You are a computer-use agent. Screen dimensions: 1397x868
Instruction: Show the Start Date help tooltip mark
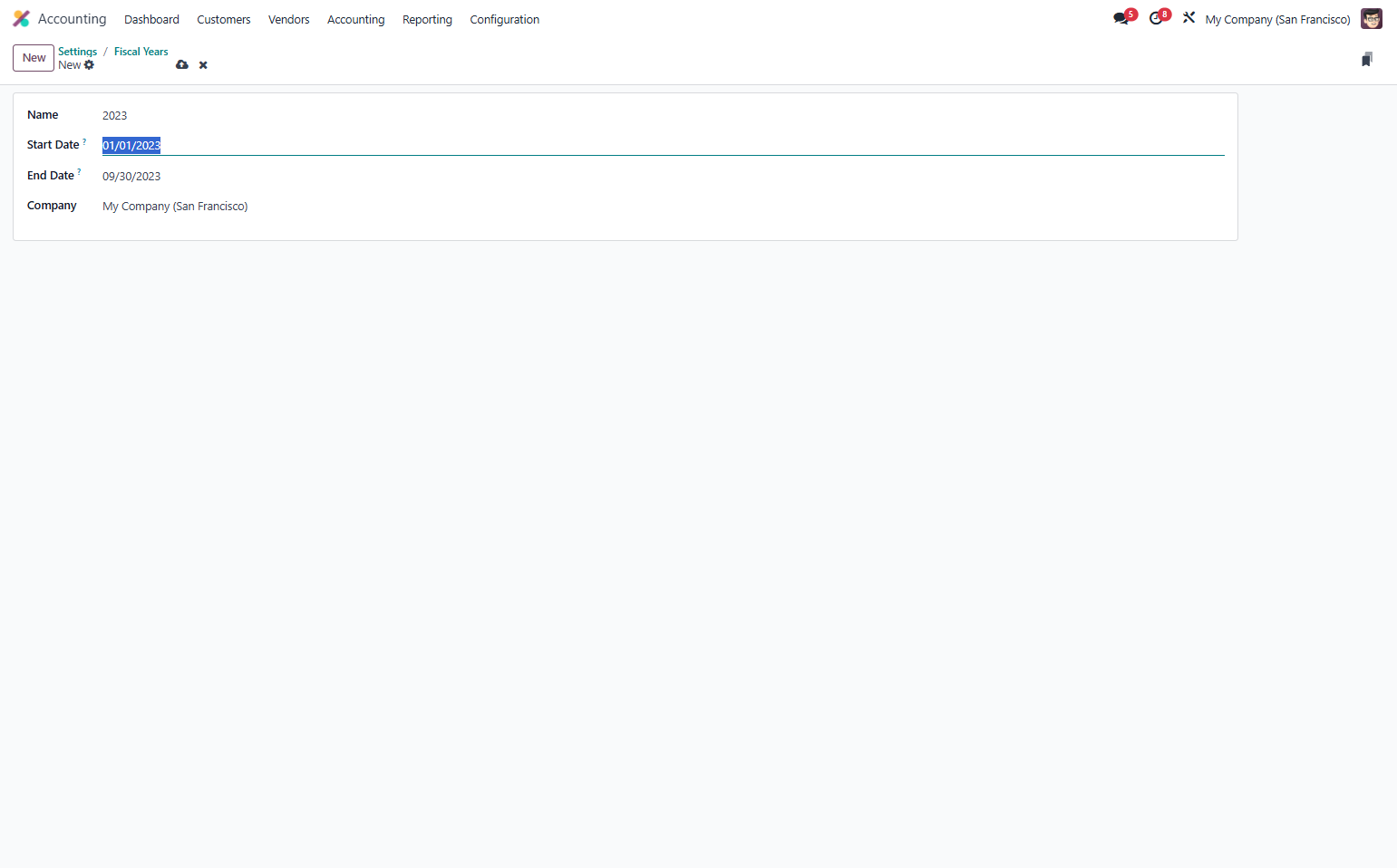84,141
